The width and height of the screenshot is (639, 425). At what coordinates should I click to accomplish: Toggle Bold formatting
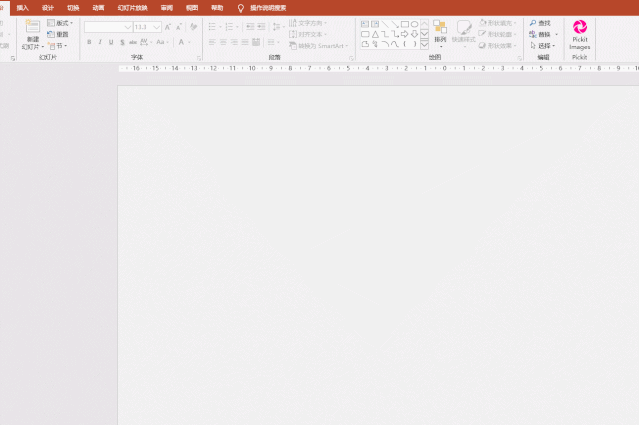89,42
